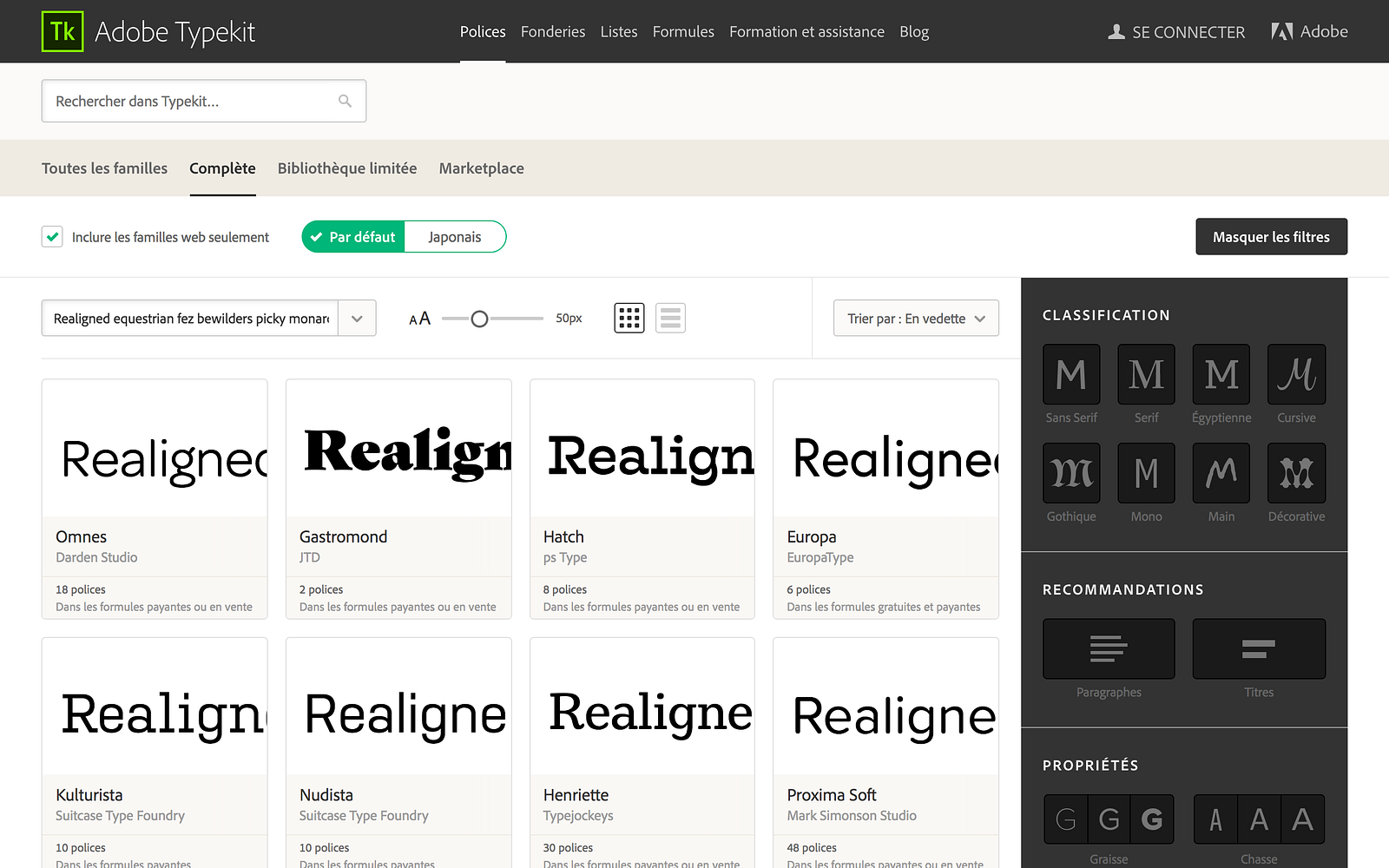
Task: Open the Proxima Soft font family link
Action: click(831, 795)
